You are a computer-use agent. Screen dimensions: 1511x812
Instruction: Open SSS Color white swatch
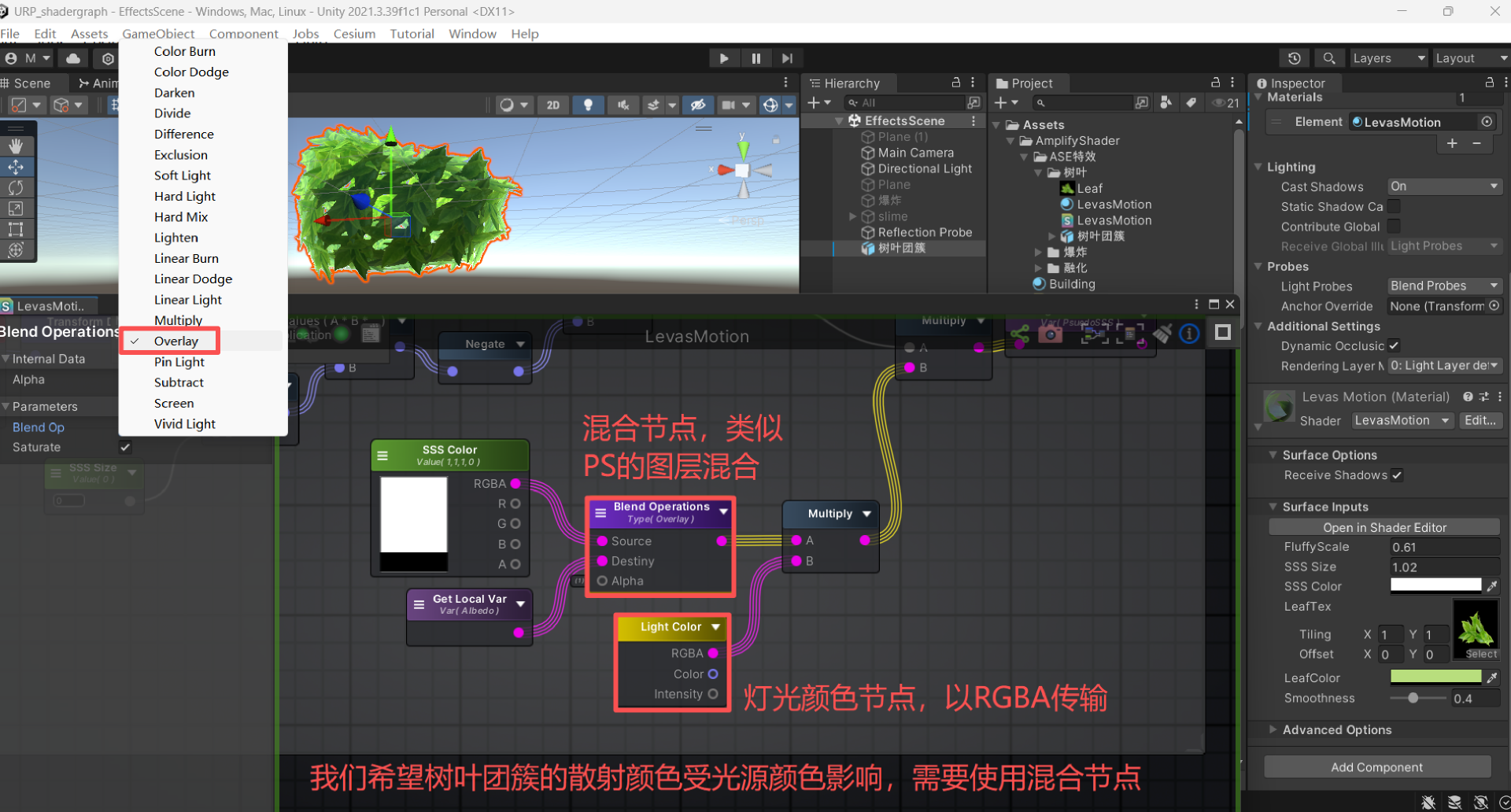point(1435,585)
